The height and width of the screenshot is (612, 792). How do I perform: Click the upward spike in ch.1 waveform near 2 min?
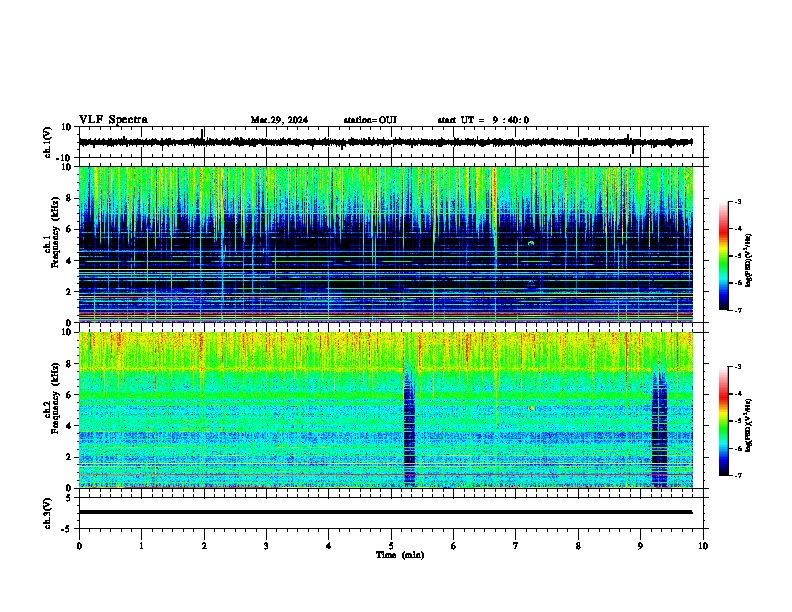(203, 133)
